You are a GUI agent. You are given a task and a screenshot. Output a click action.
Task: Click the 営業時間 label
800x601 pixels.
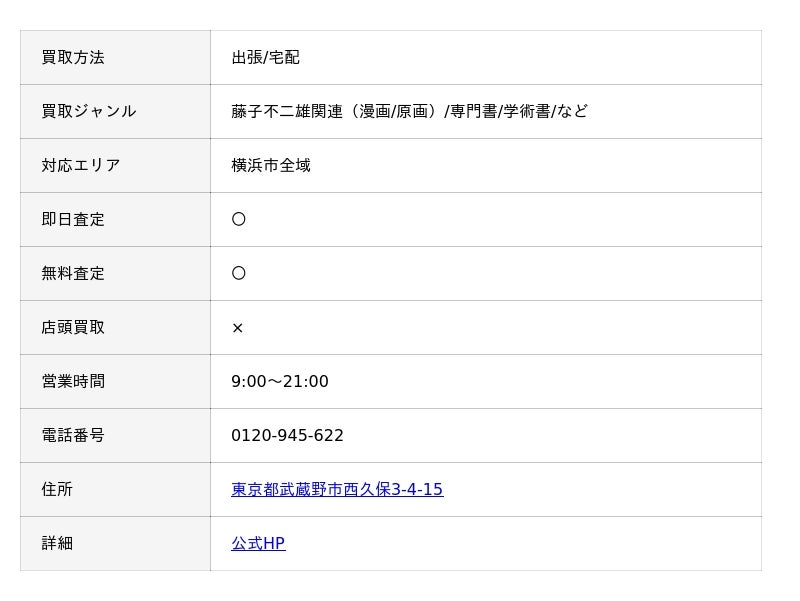[x=73, y=382]
